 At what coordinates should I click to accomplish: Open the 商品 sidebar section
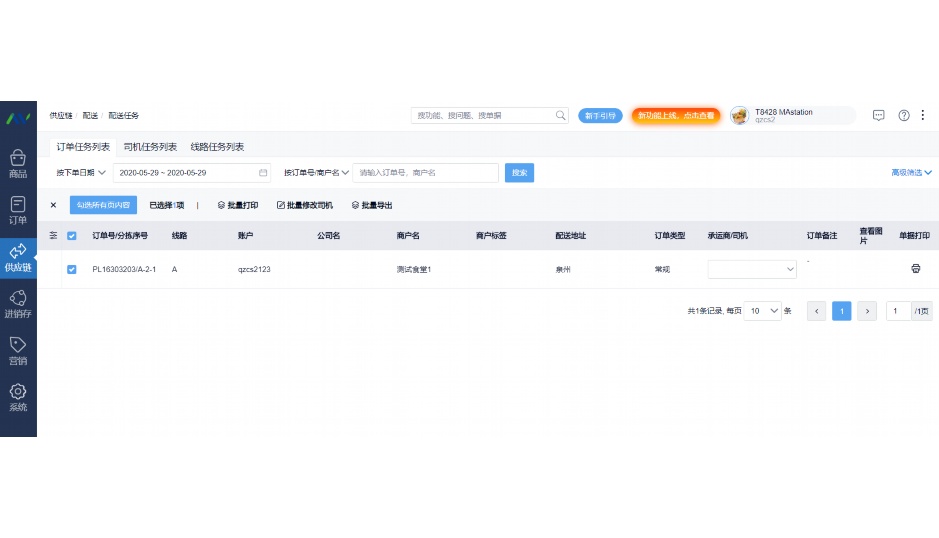click(x=18, y=164)
